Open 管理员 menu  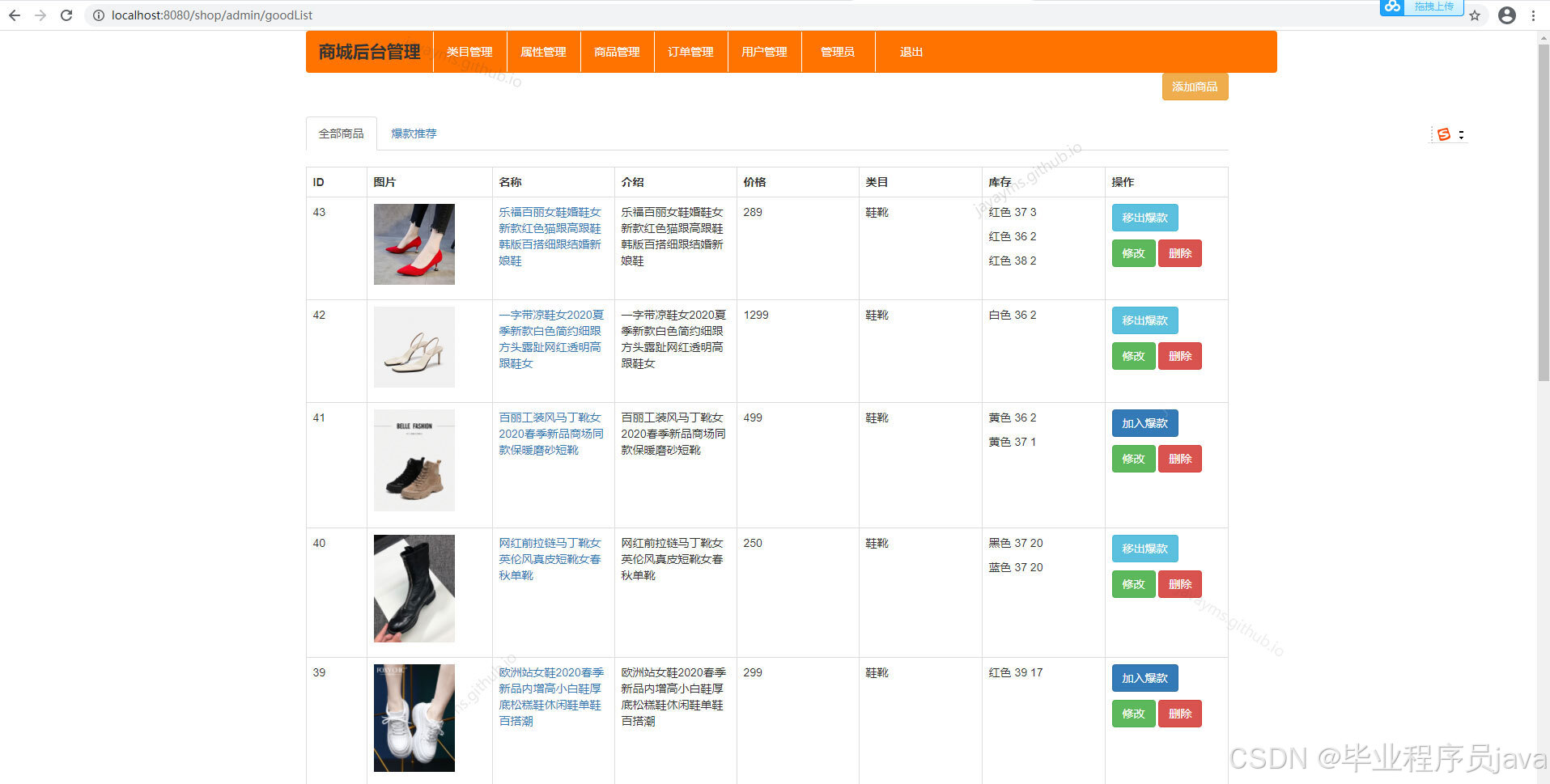coord(838,52)
